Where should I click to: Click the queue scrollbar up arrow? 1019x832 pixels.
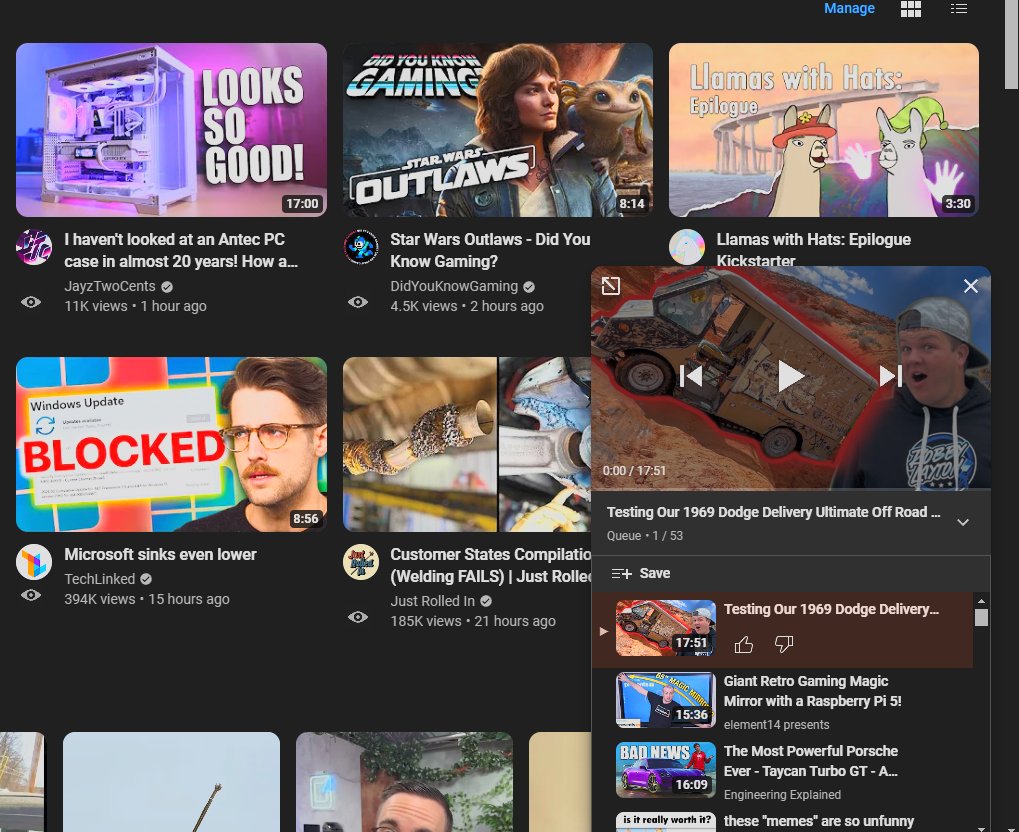click(x=981, y=601)
